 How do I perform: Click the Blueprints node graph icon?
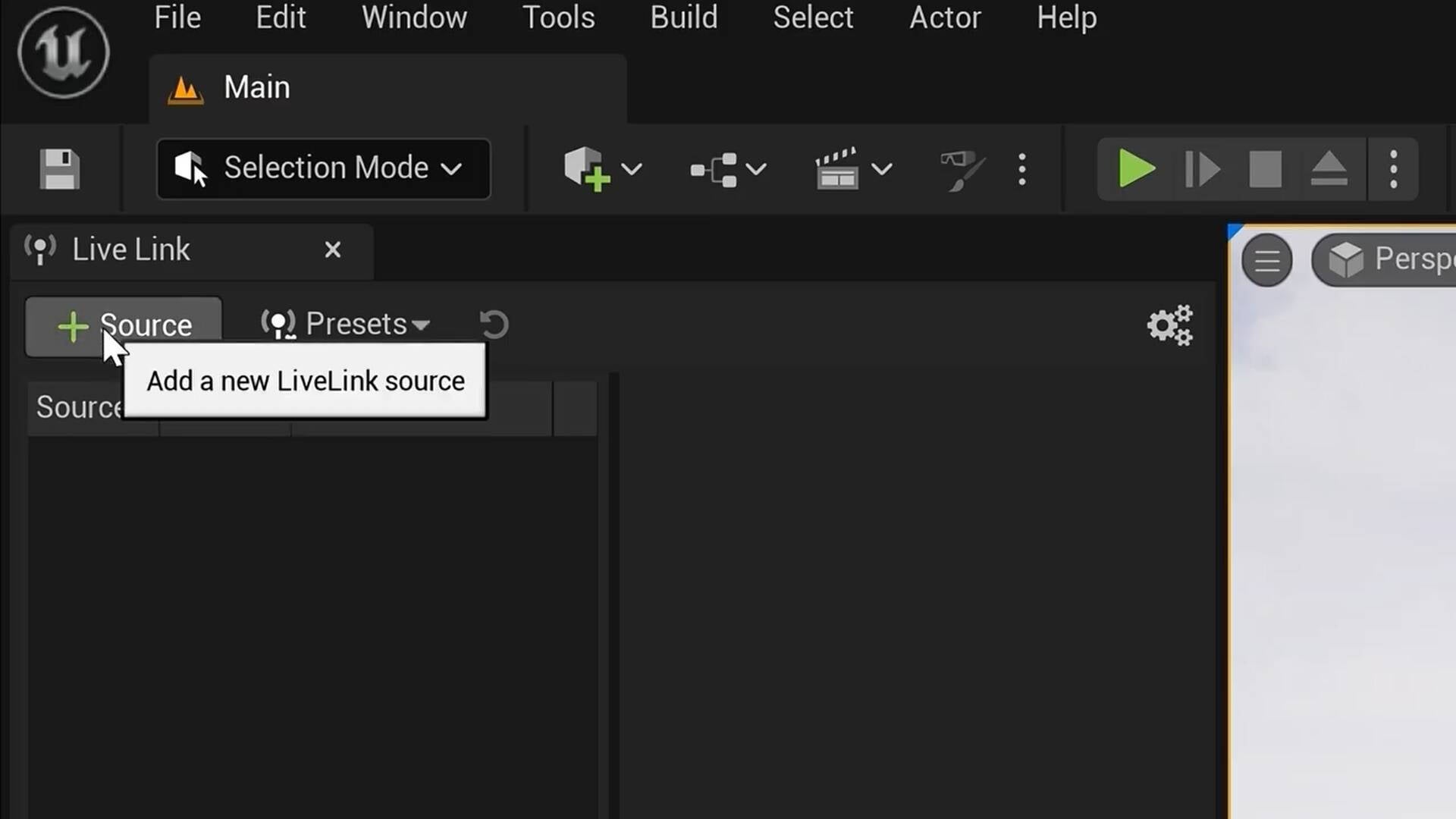pos(714,169)
